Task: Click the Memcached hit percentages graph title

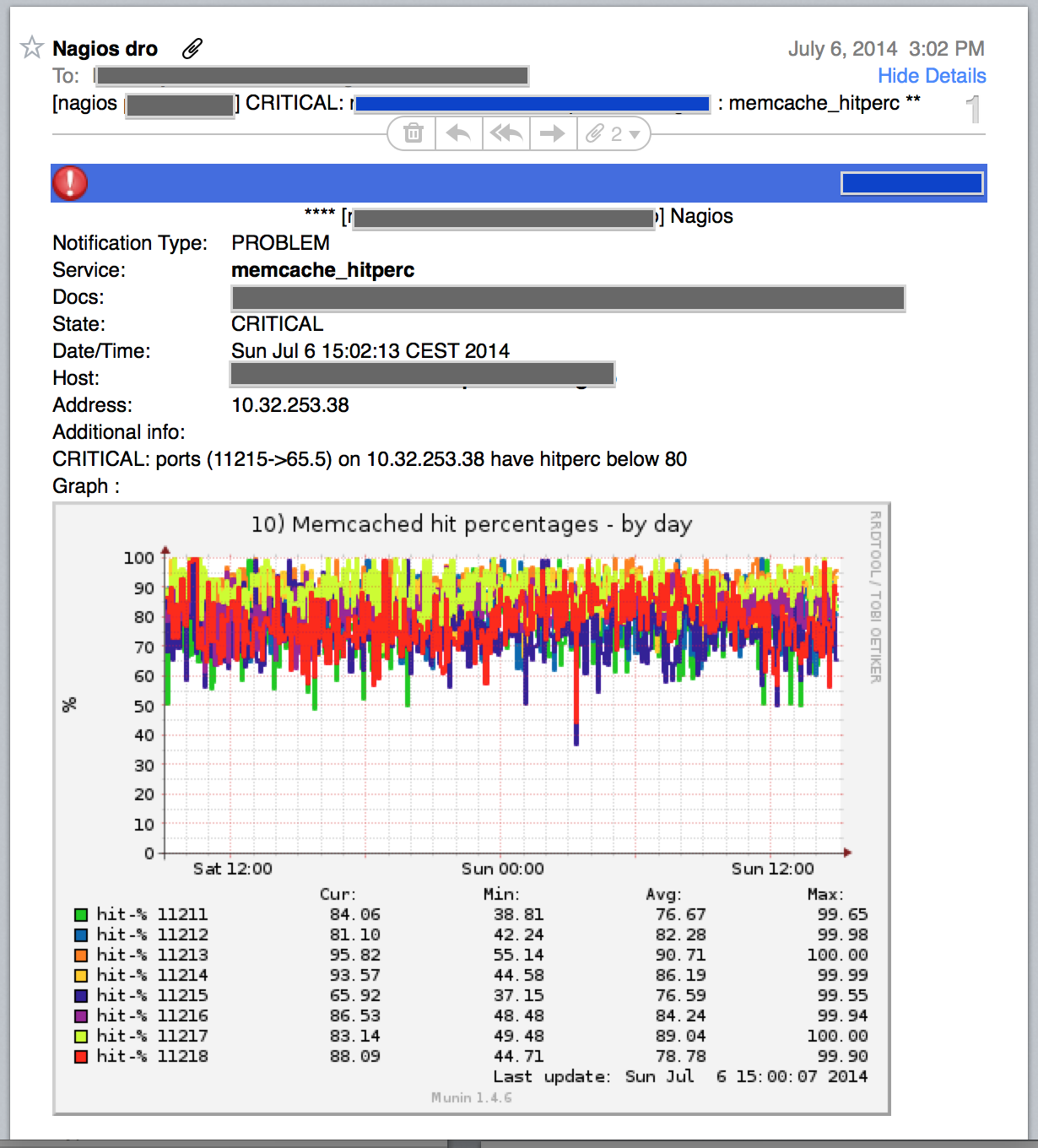Action: click(471, 524)
